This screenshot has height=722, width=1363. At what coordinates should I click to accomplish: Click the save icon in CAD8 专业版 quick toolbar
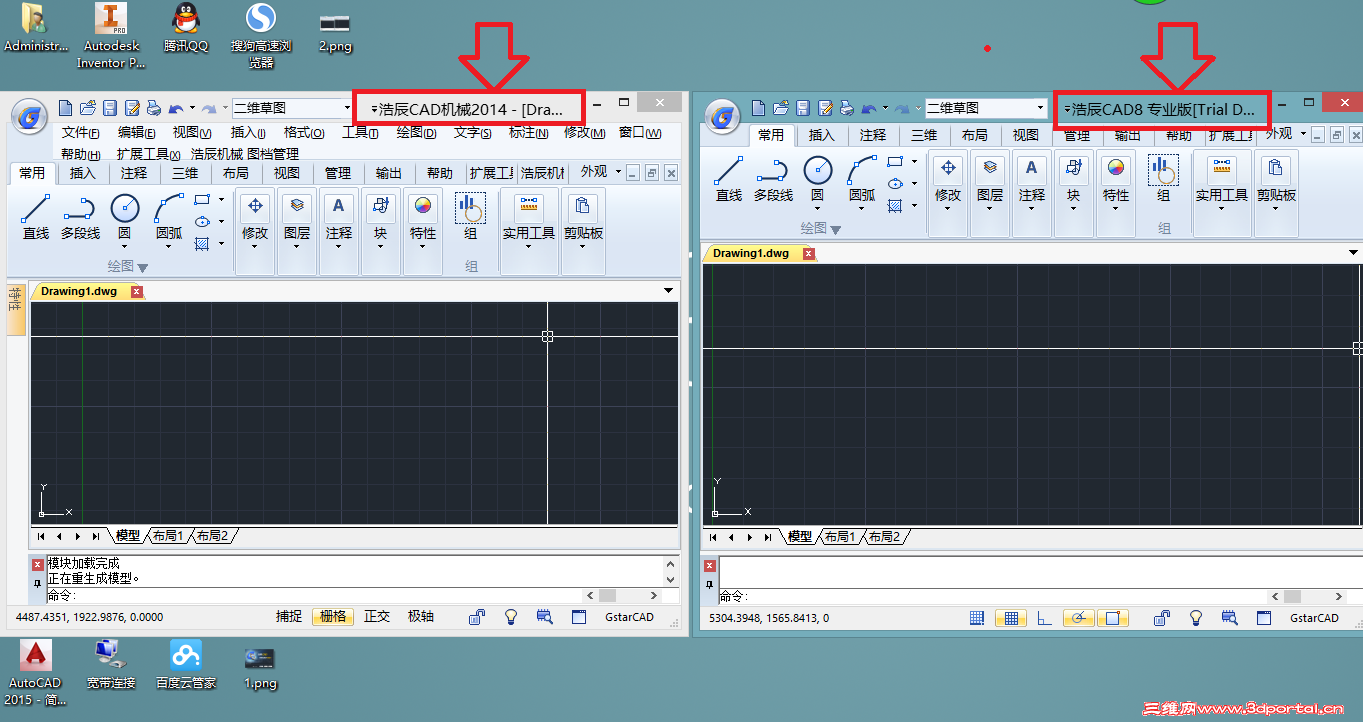coord(803,108)
